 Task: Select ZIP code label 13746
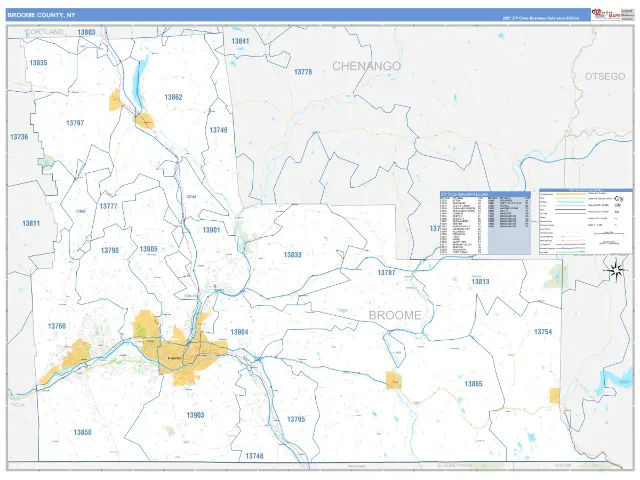[x=218, y=130]
